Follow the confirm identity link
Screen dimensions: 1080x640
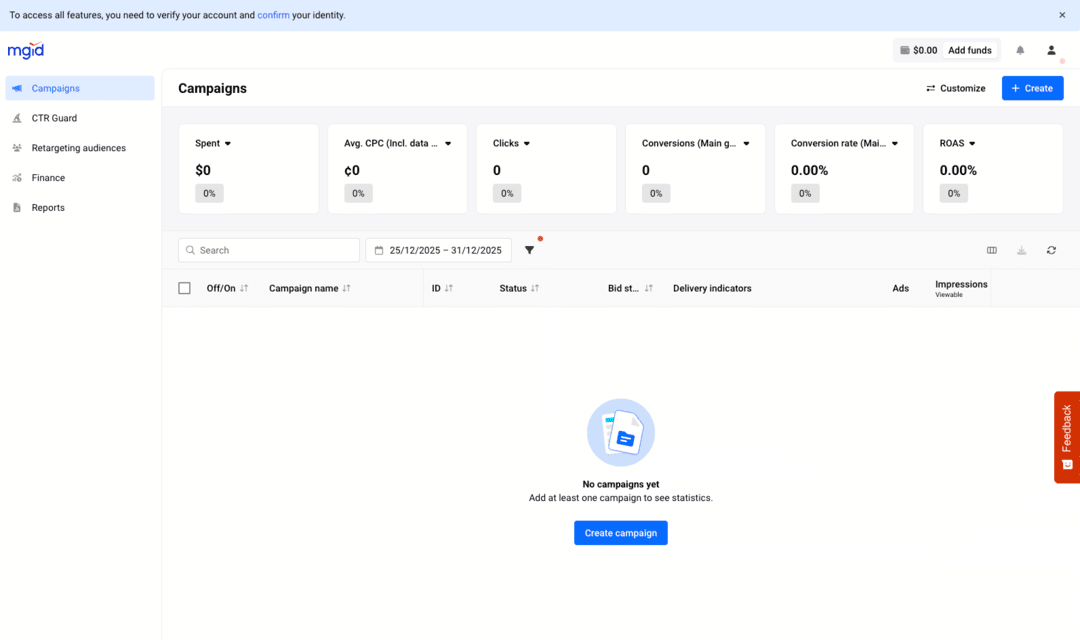pos(273,15)
